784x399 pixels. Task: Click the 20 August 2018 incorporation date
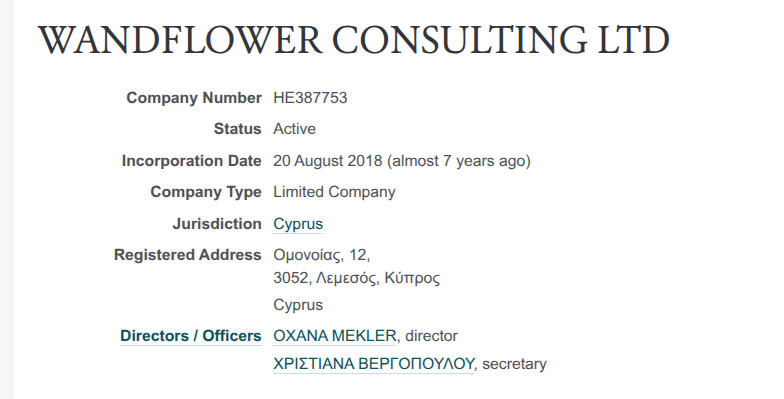[x=328, y=161]
